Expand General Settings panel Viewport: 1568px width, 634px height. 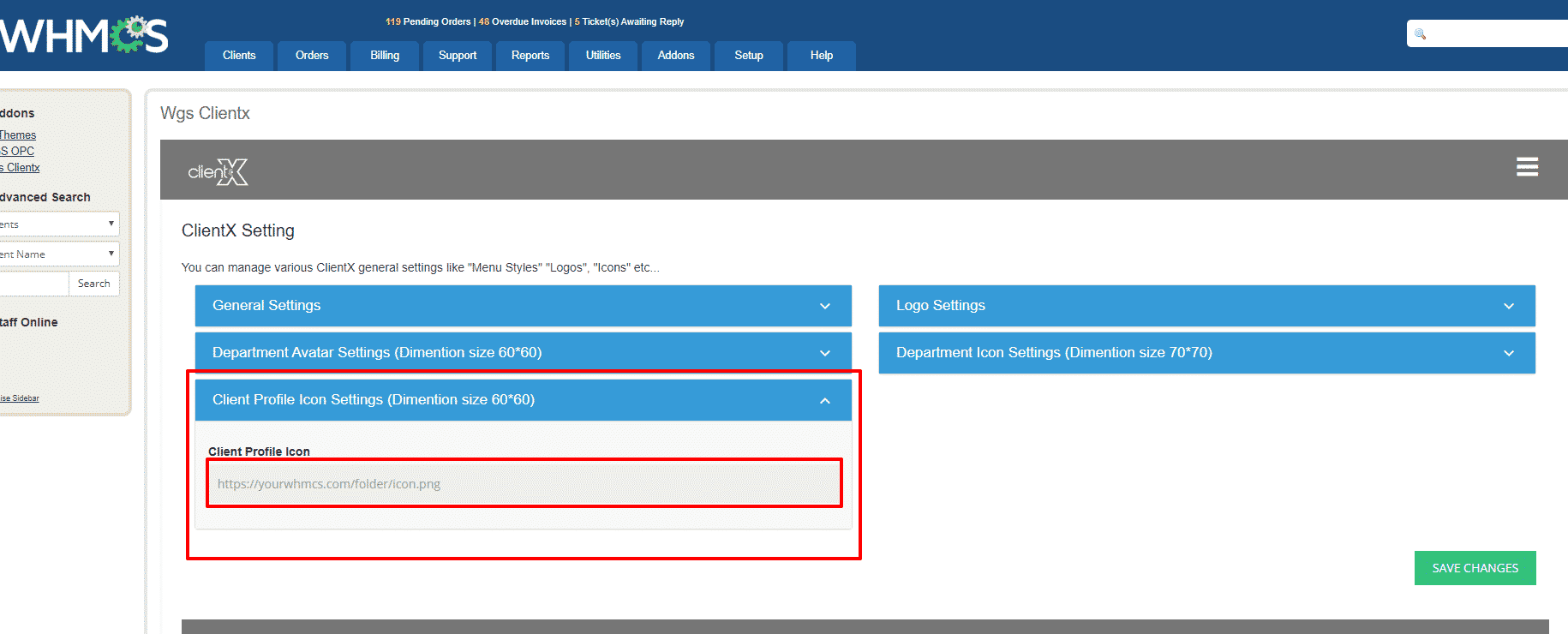click(523, 306)
